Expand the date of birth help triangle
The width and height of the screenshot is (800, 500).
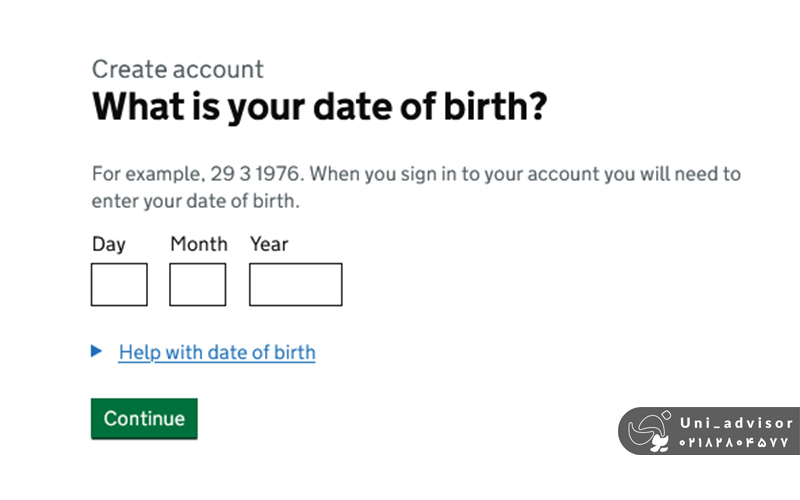pyautogui.click(x=97, y=351)
